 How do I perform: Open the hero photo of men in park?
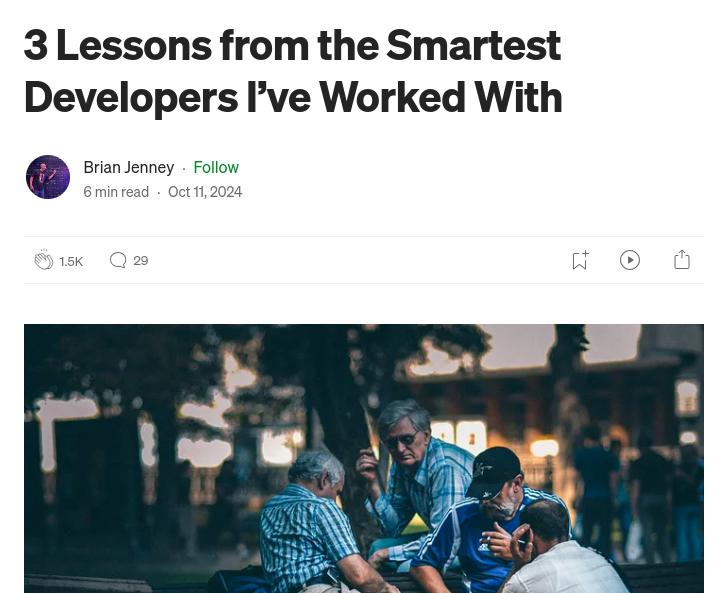pos(364,459)
